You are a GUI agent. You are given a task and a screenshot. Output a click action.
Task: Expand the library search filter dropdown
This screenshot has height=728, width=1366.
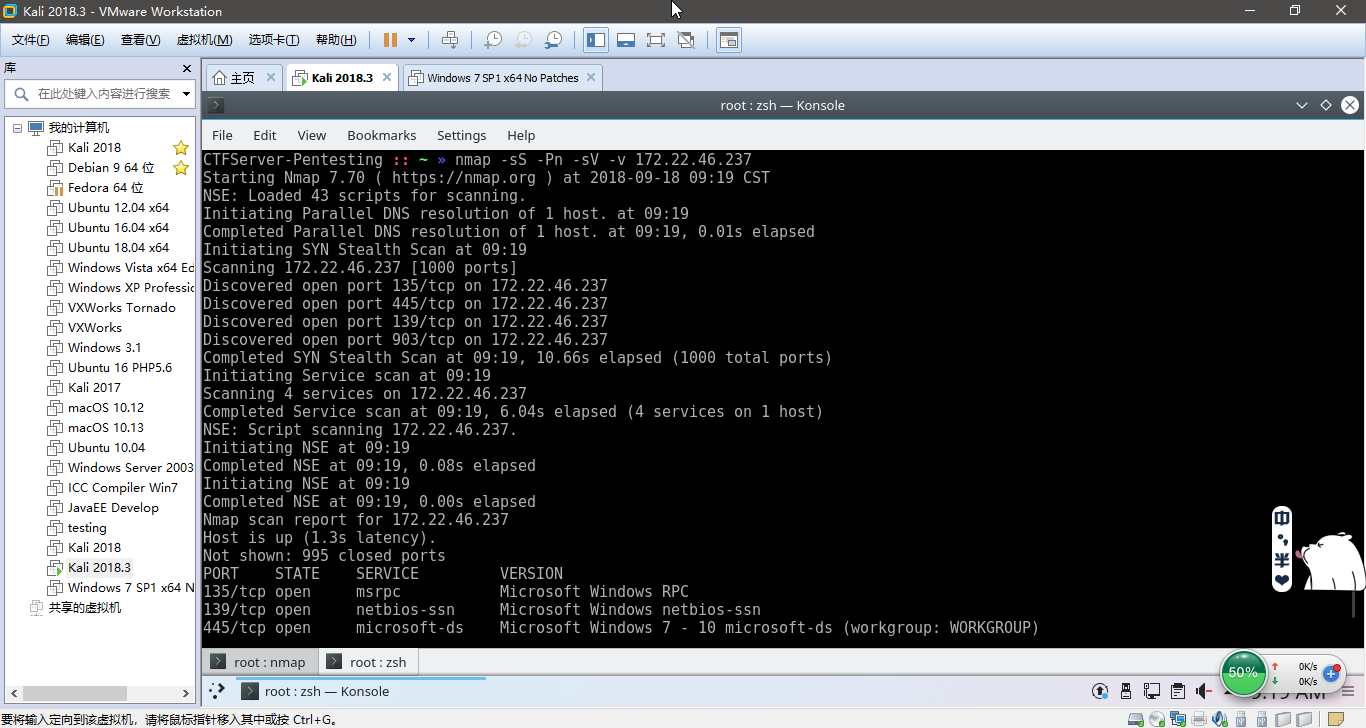[186, 94]
